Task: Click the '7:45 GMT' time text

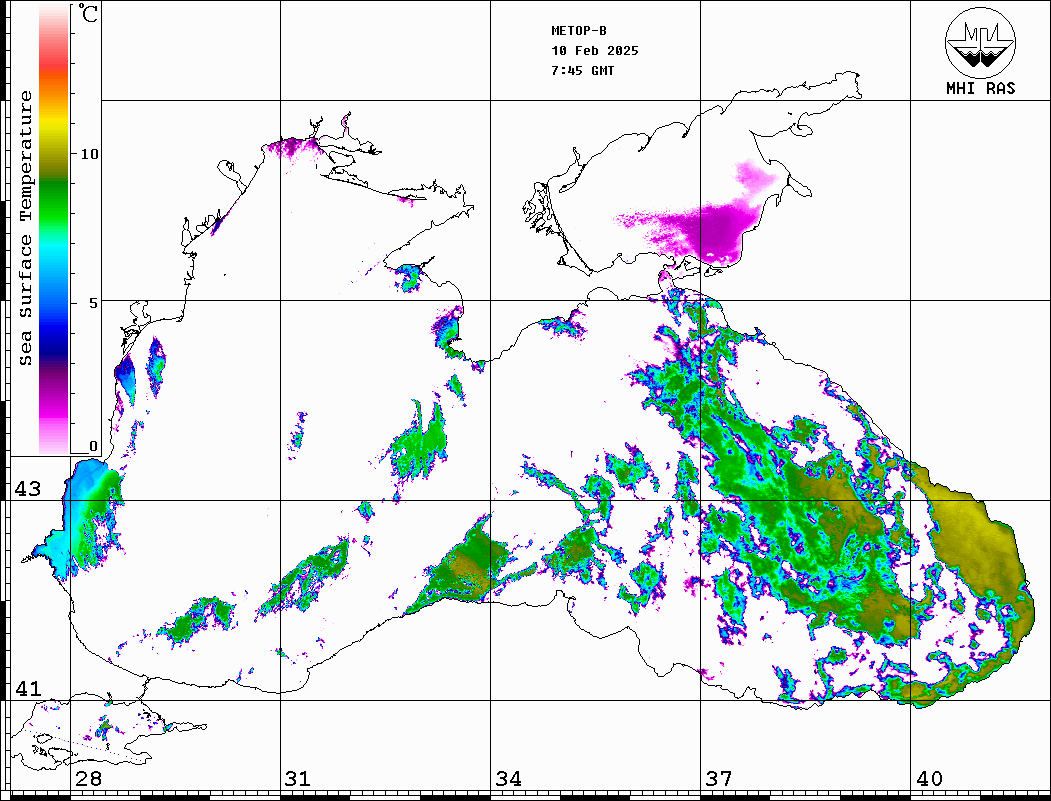Action: [x=582, y=70]
